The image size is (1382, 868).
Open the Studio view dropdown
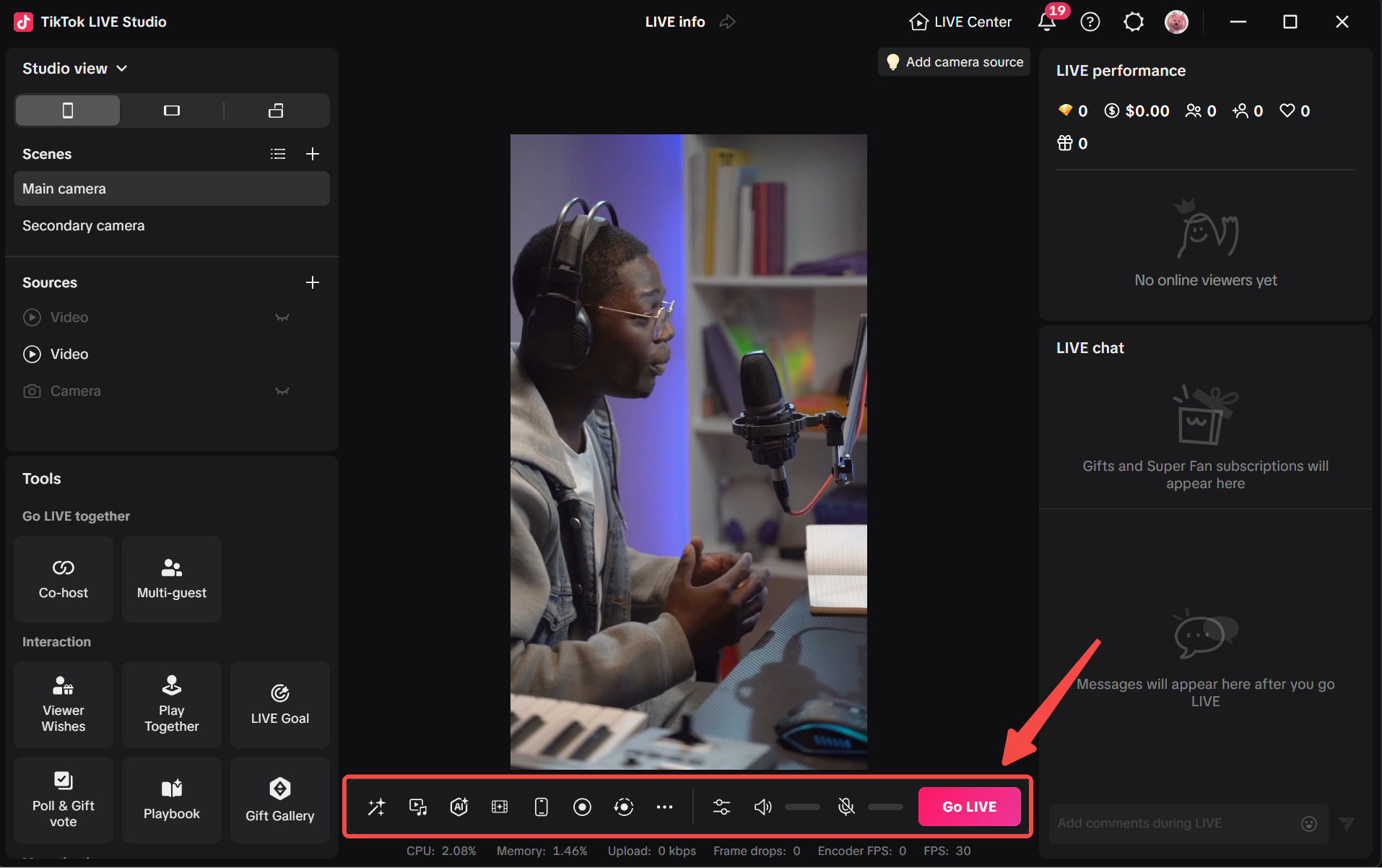pyautogui.click(x=121, y=68)
